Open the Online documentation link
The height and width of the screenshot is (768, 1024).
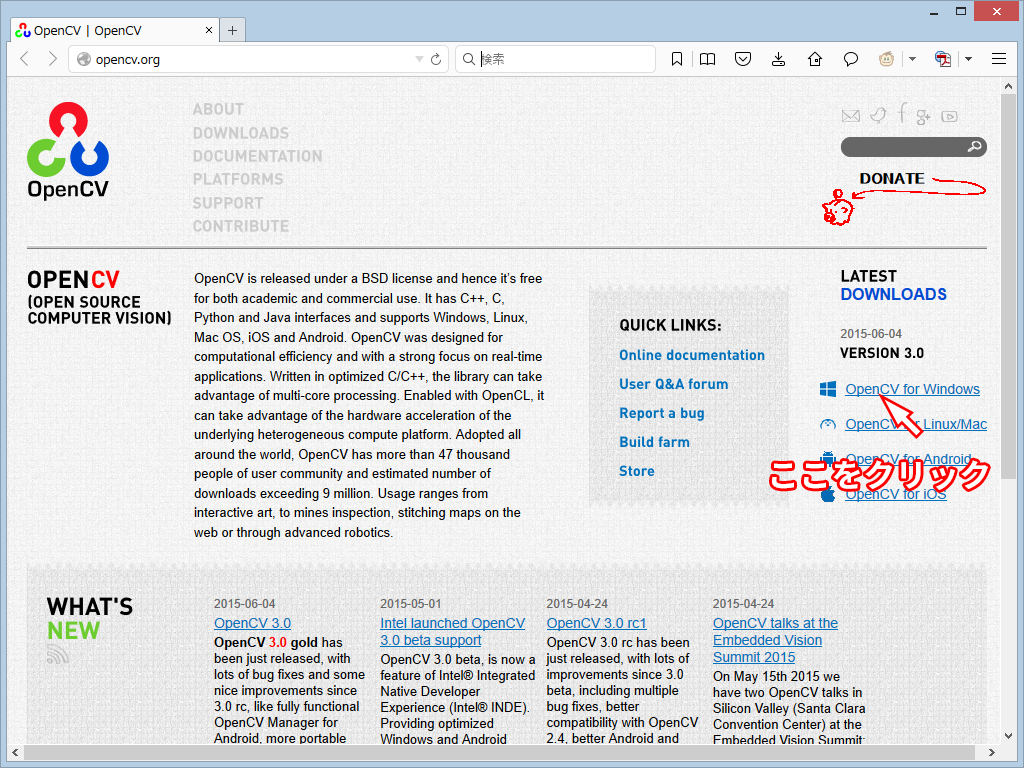(692, 355)
